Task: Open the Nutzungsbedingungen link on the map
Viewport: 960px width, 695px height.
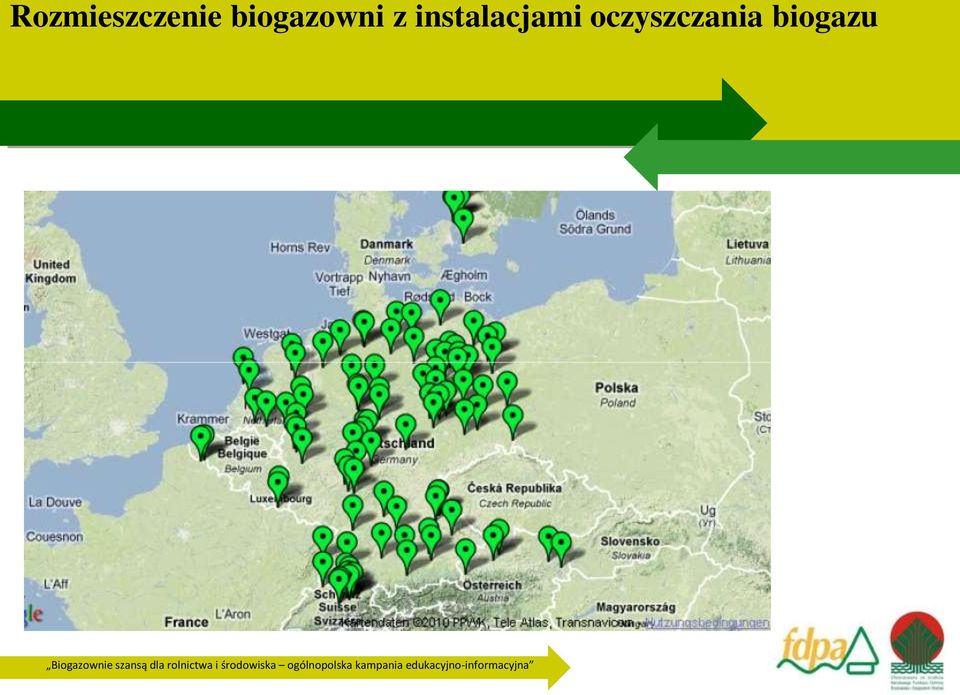Action: tap(710, 623)
